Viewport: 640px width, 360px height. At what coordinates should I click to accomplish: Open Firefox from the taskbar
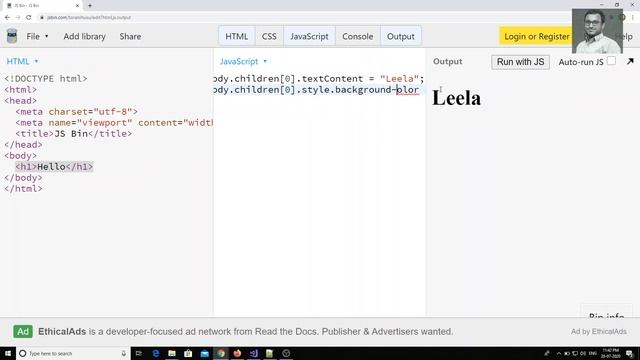pyautogui.click(x=237, y=353)
